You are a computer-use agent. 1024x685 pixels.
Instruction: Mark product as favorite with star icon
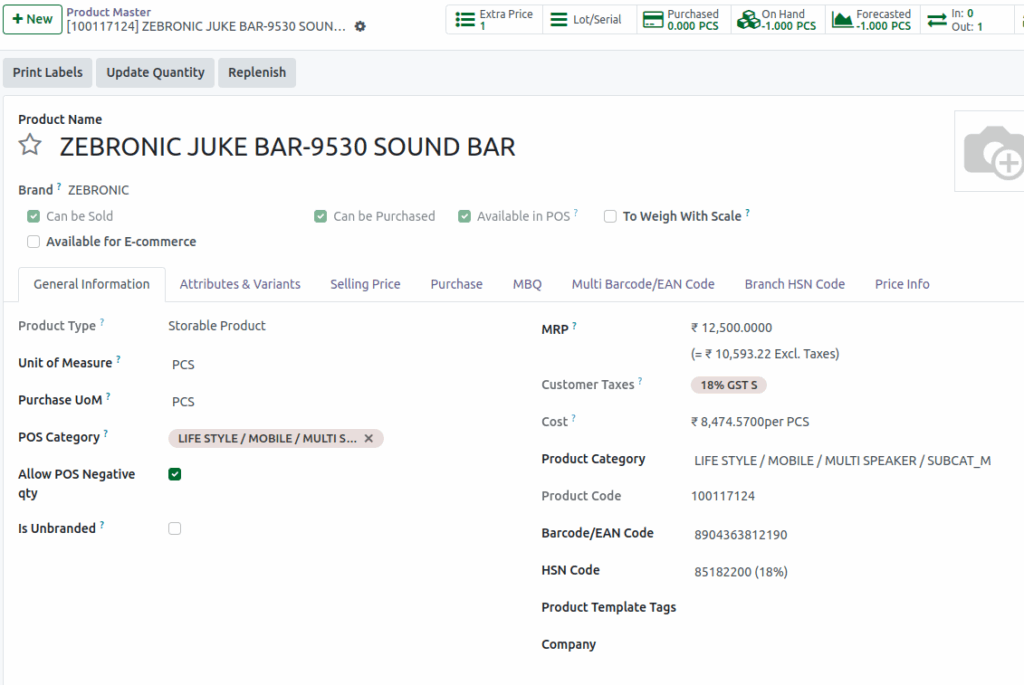coord(29,144)
